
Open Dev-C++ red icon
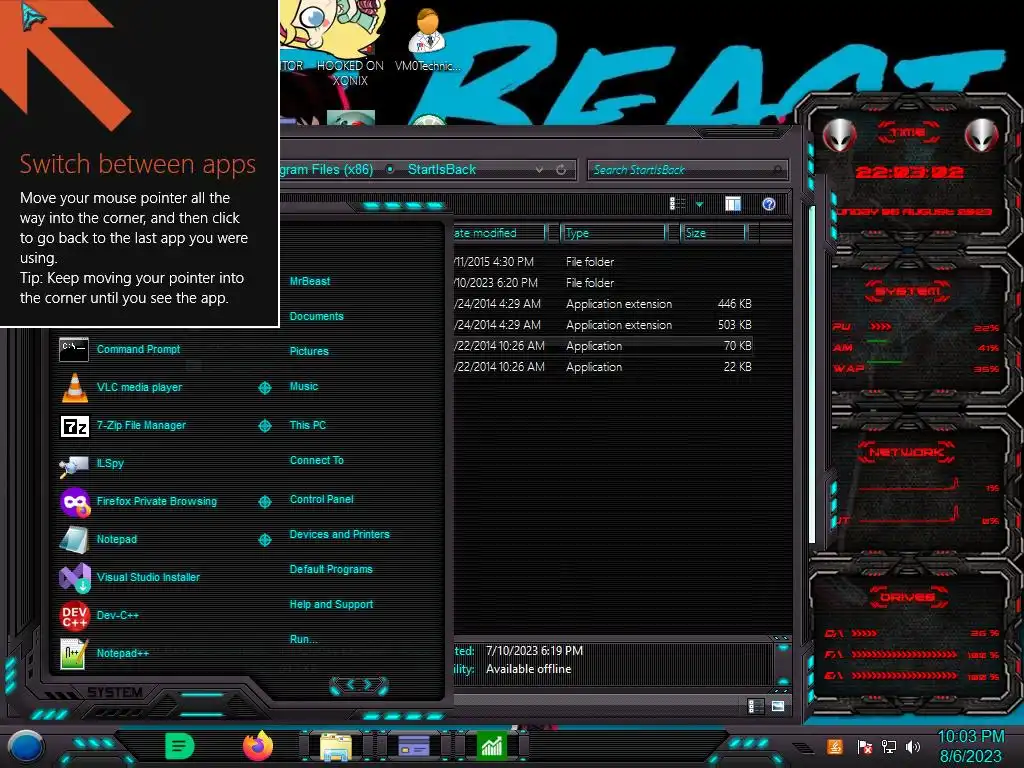point(74,615)
